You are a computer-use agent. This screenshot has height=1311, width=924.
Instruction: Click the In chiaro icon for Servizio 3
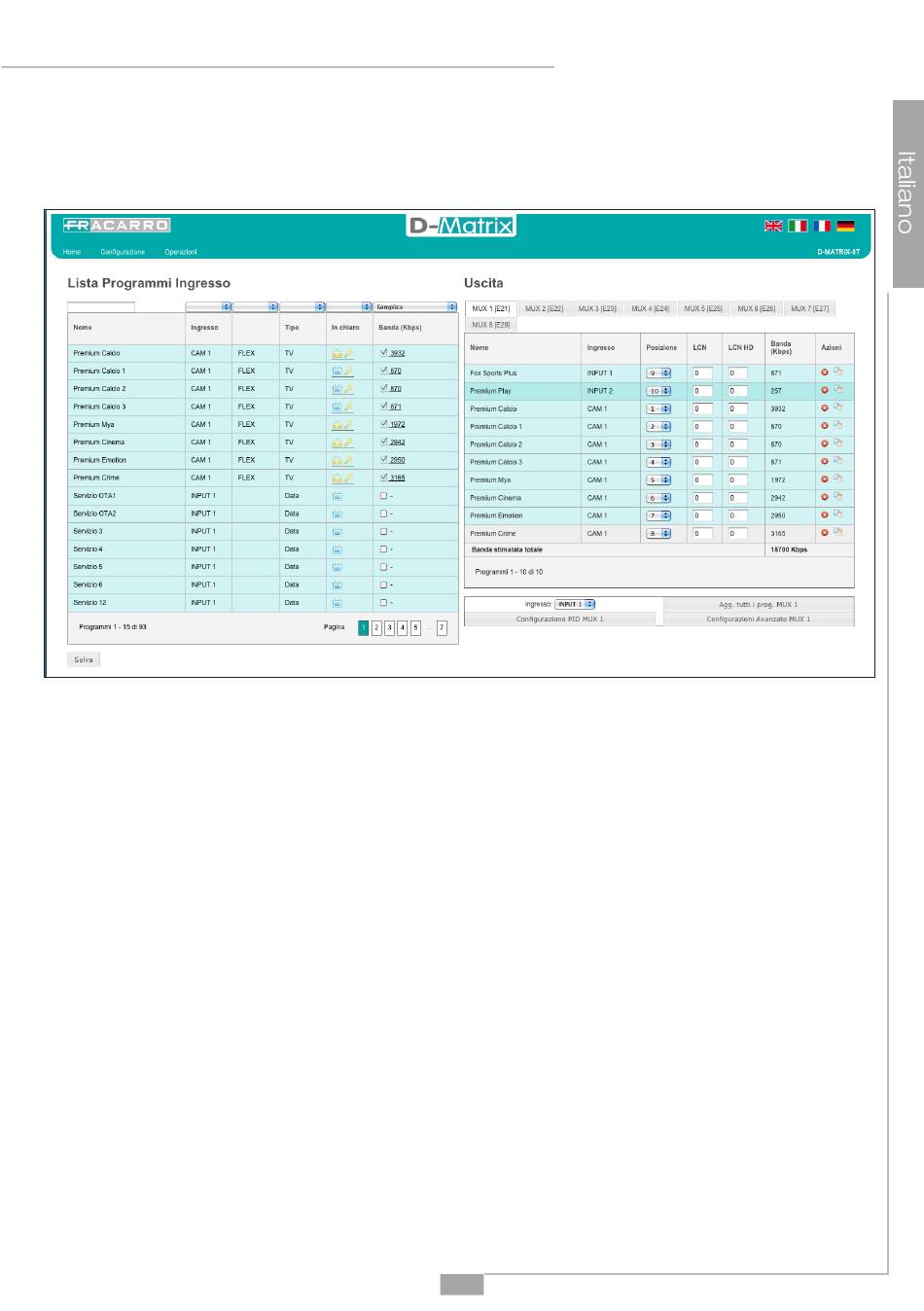337,532
